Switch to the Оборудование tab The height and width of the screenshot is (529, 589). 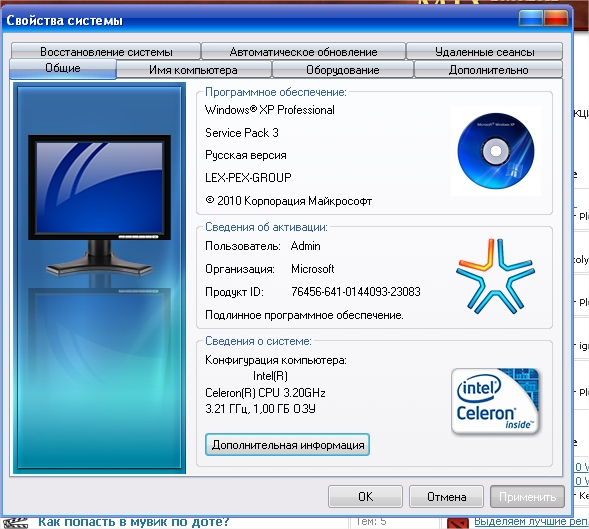coord(343,70)
